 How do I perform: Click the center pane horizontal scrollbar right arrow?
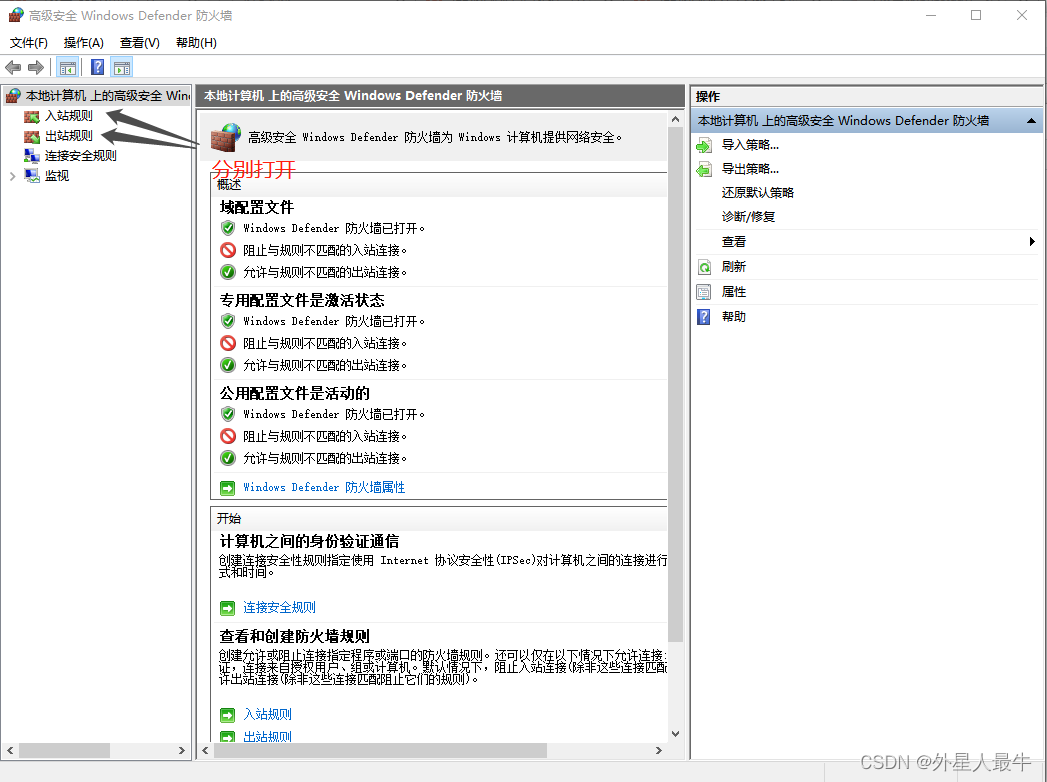[659, 751]
